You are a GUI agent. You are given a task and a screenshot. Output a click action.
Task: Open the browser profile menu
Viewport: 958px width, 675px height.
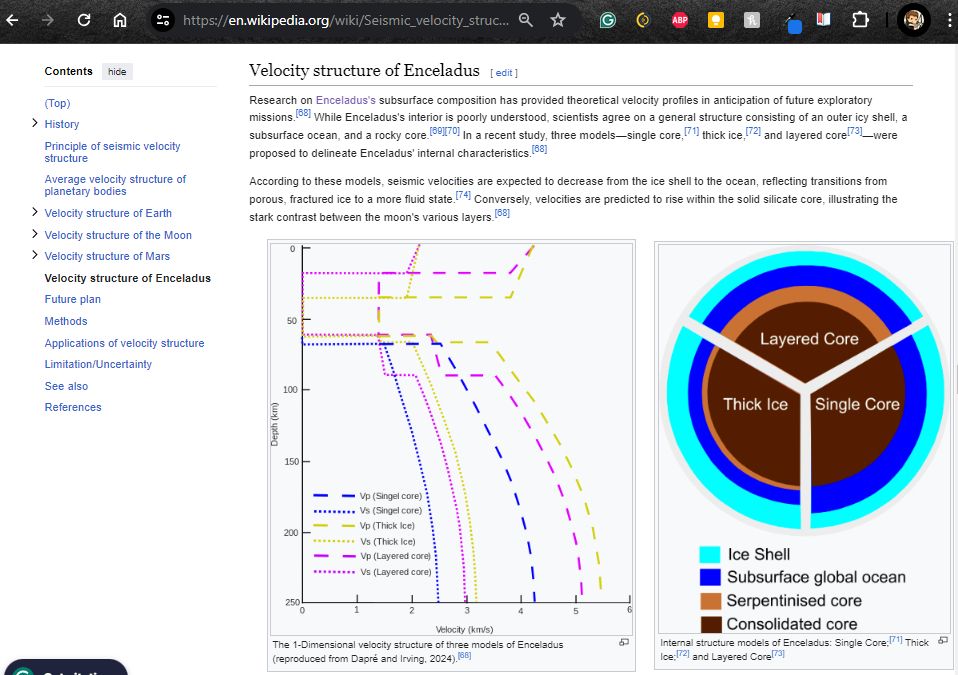(x=914, y=19)
